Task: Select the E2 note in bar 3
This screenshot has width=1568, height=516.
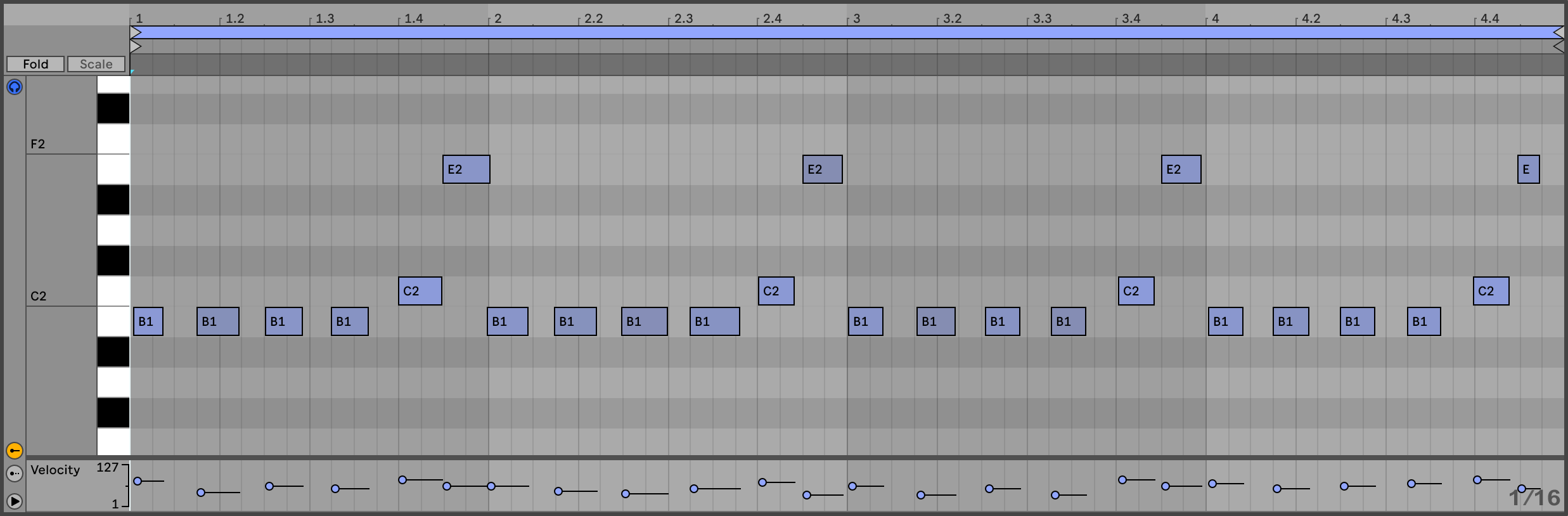Action: 1181,169
